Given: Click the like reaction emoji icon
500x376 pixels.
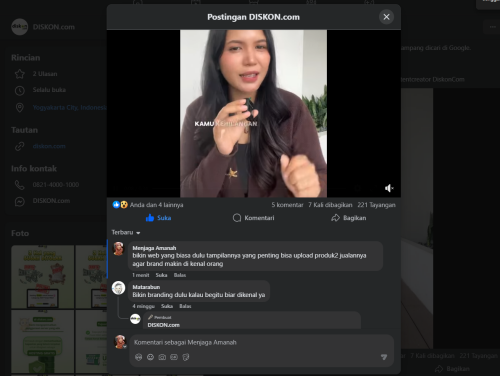Looking at the screenshot, I should [116, 205].
